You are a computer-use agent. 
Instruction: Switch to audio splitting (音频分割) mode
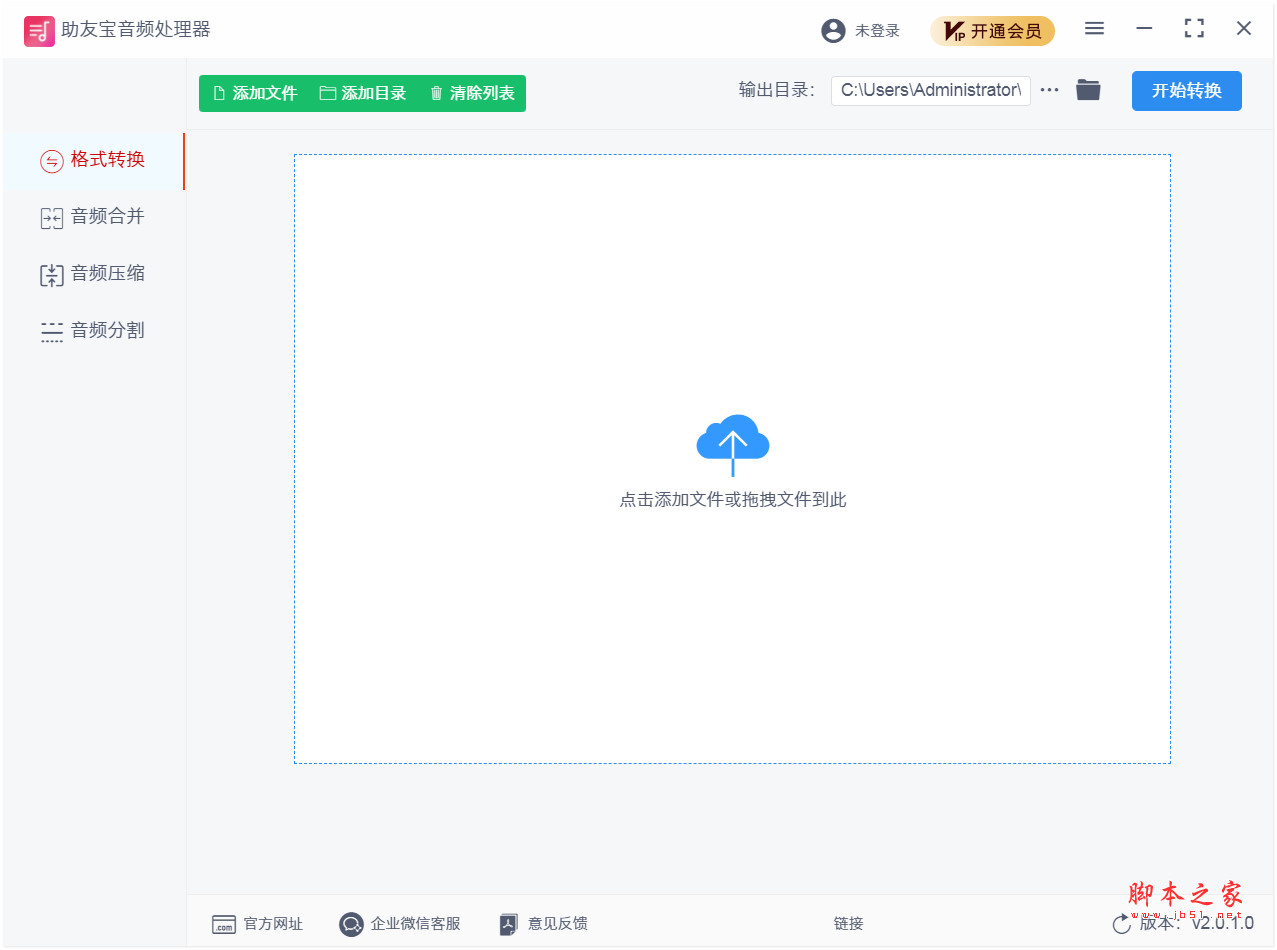pyautogui.click(x=52, y=330)
